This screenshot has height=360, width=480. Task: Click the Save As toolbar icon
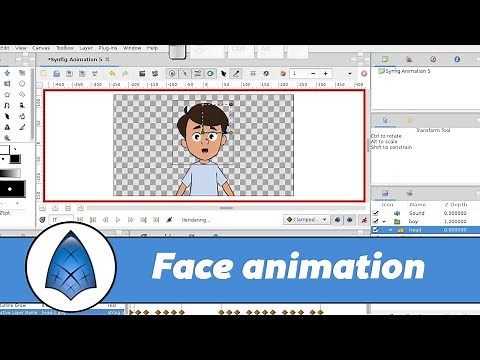[x=82, y=73]
